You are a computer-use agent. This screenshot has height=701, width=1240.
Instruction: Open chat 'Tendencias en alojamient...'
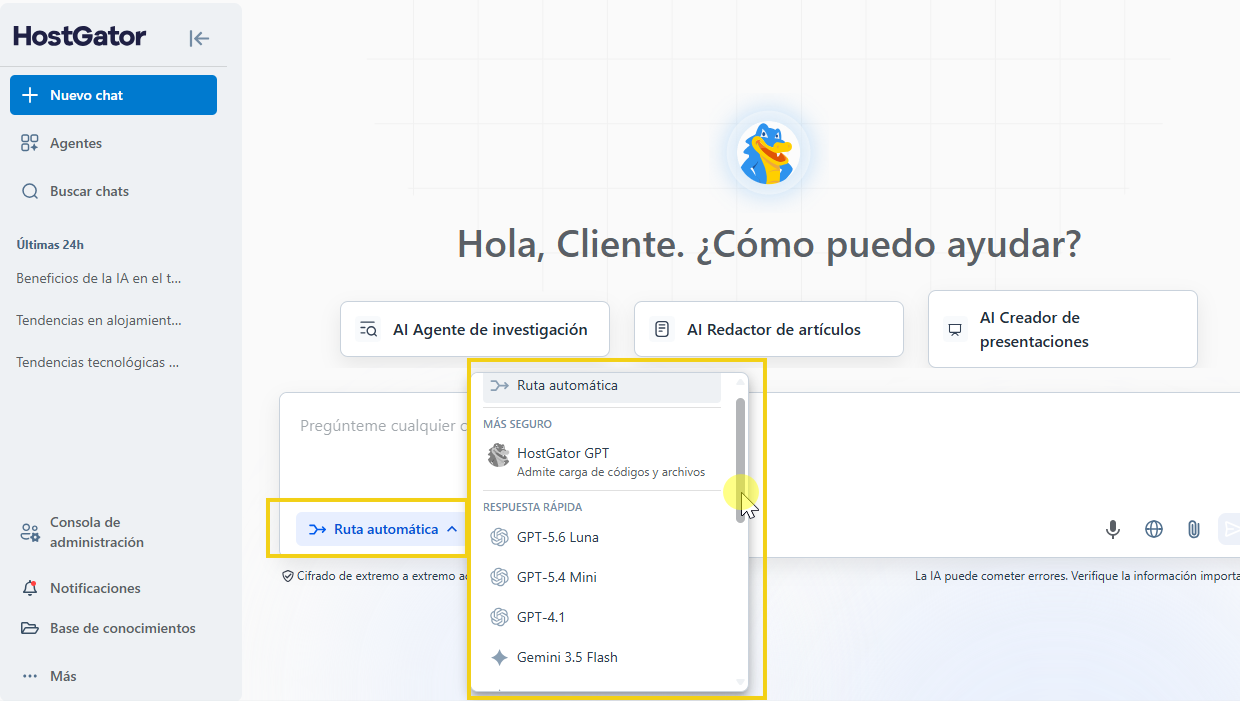pyautogui.click(x=99, y=320)
